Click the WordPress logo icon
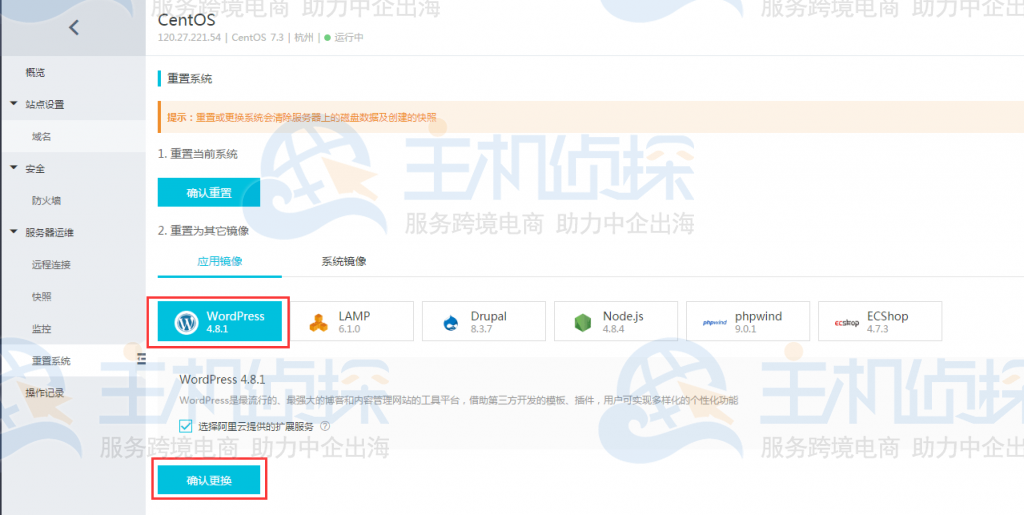The height and width of the screenshot is (515, 1024). pos(187,322)
